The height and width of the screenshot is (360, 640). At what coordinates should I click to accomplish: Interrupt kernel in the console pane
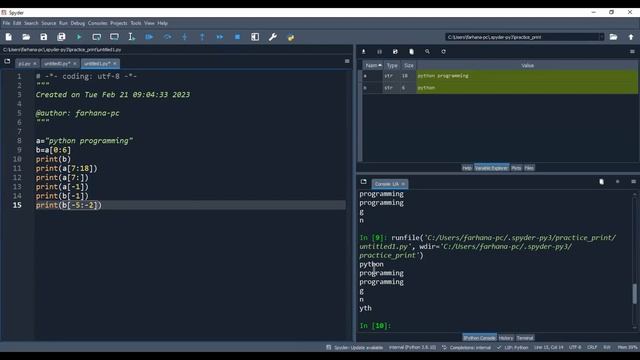pos(617,182)
